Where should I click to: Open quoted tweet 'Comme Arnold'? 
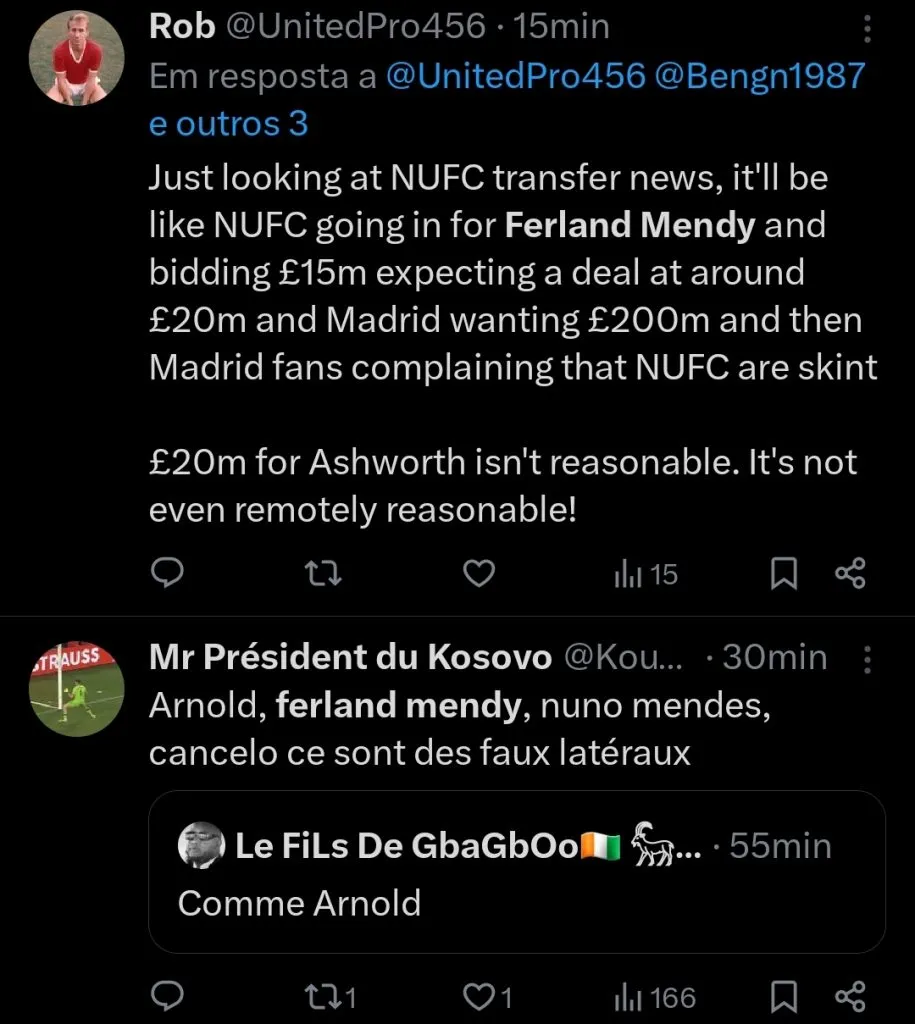[x=516, y=872]
